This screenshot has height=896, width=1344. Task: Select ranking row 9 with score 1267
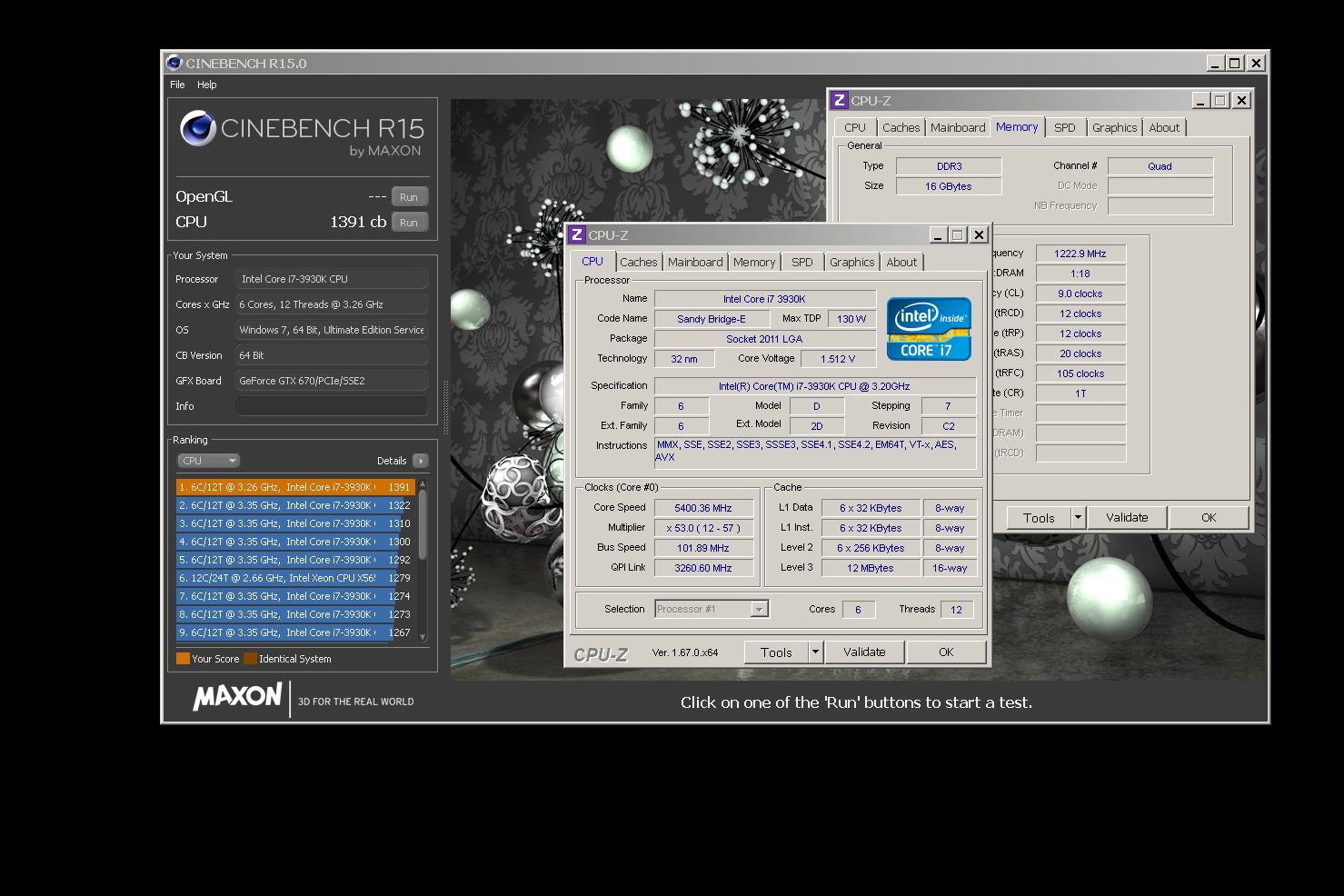pyautogui.click(x=295, y=632)
